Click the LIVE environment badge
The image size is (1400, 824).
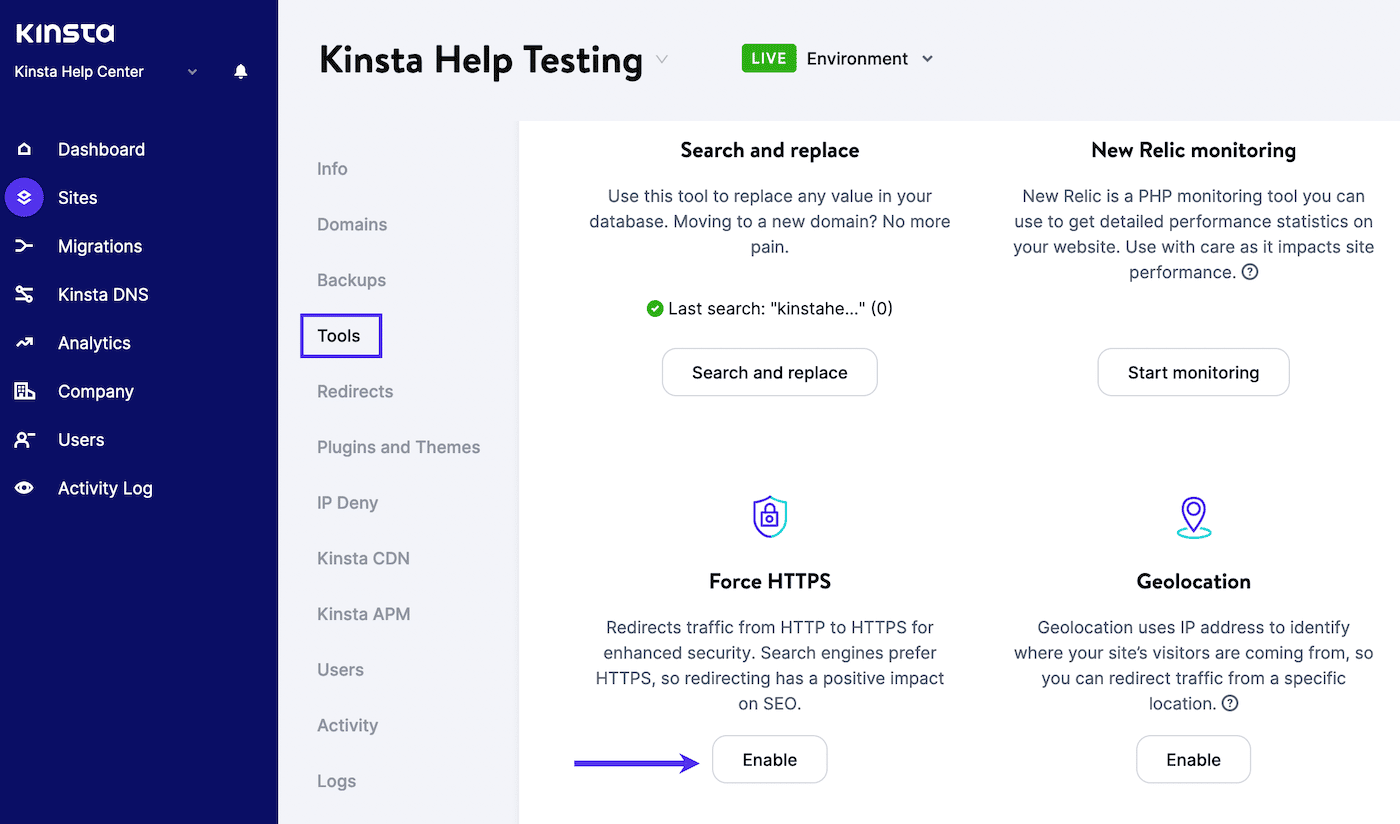(768, 58)
